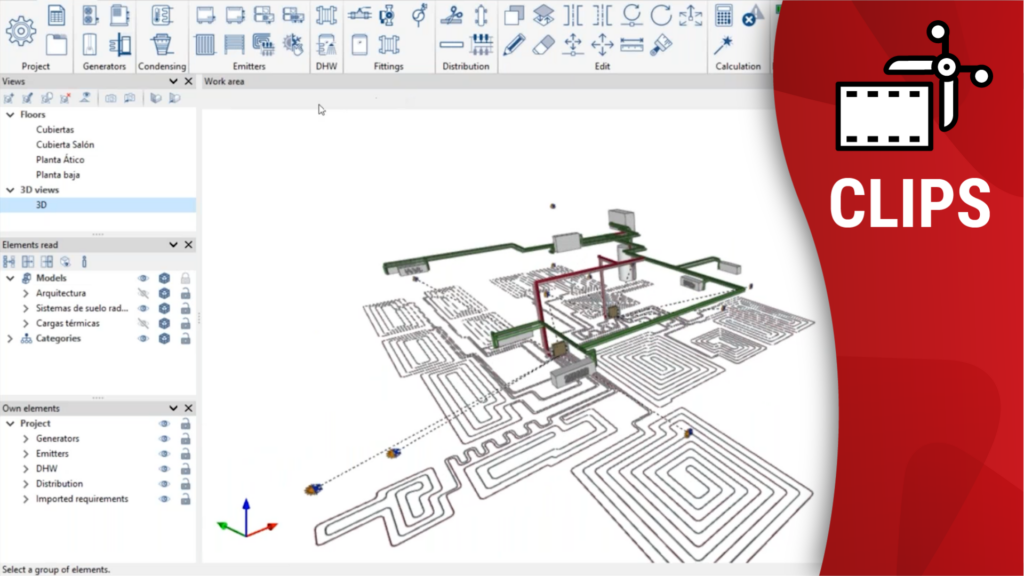Image resolution: width=1024 pixels, height=576 pixels.
Task: Select the 3D view entry
Action: tap(42, 205)
